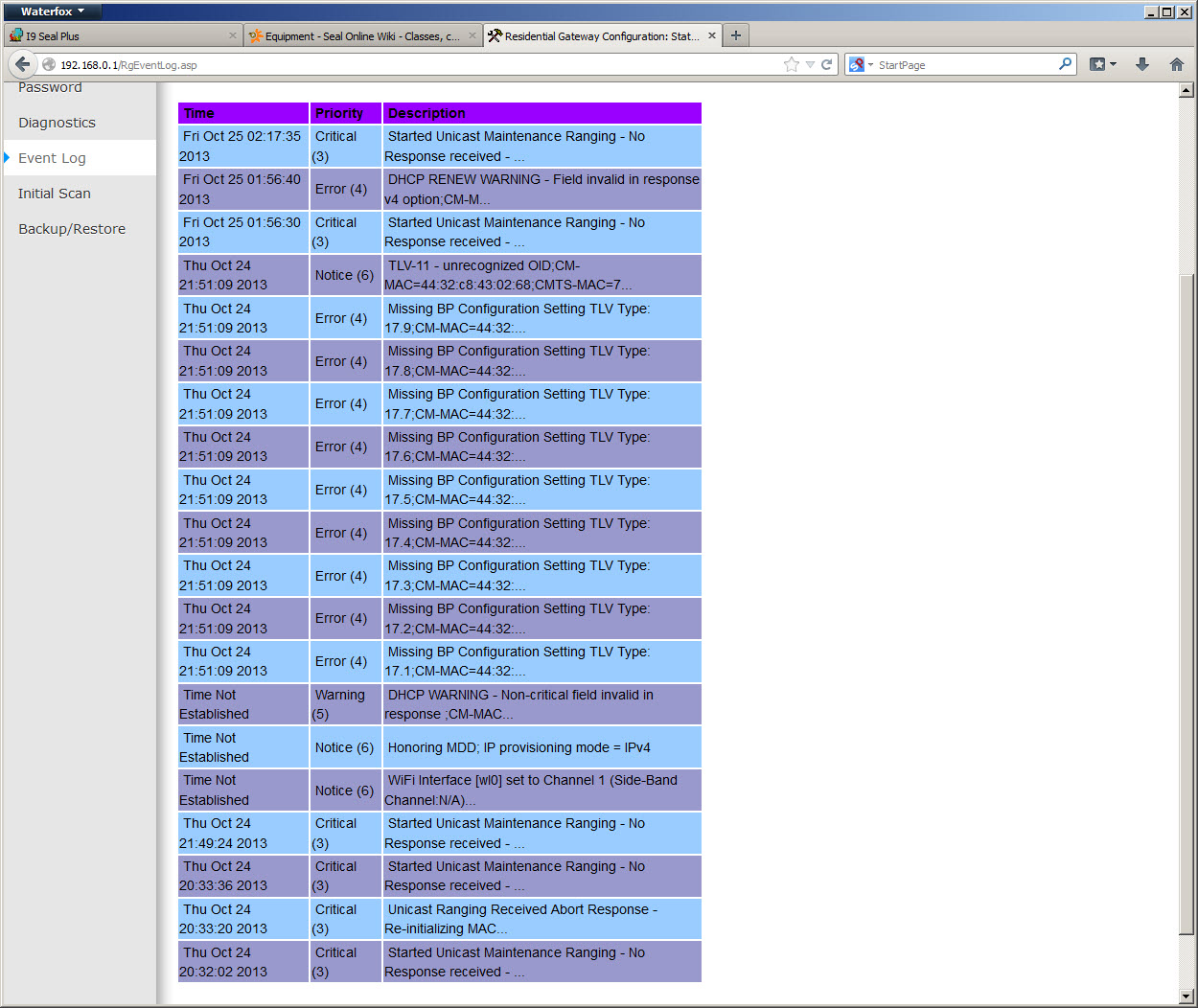This screenshot has width=1198, height=1008.
Task: Click the 'Error (4)' cell in the DHCP RENEW row
Action: click(x=345, y=190)
